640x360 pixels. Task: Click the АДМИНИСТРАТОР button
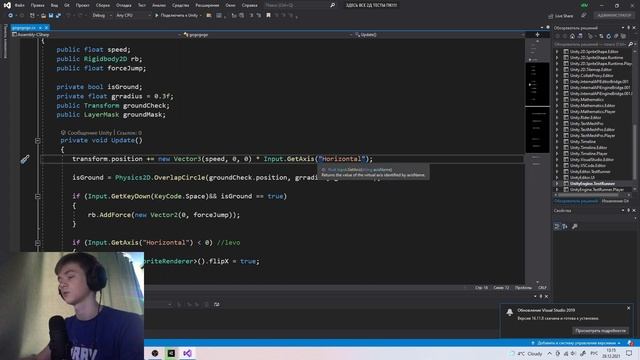click(x=613, y=16)
